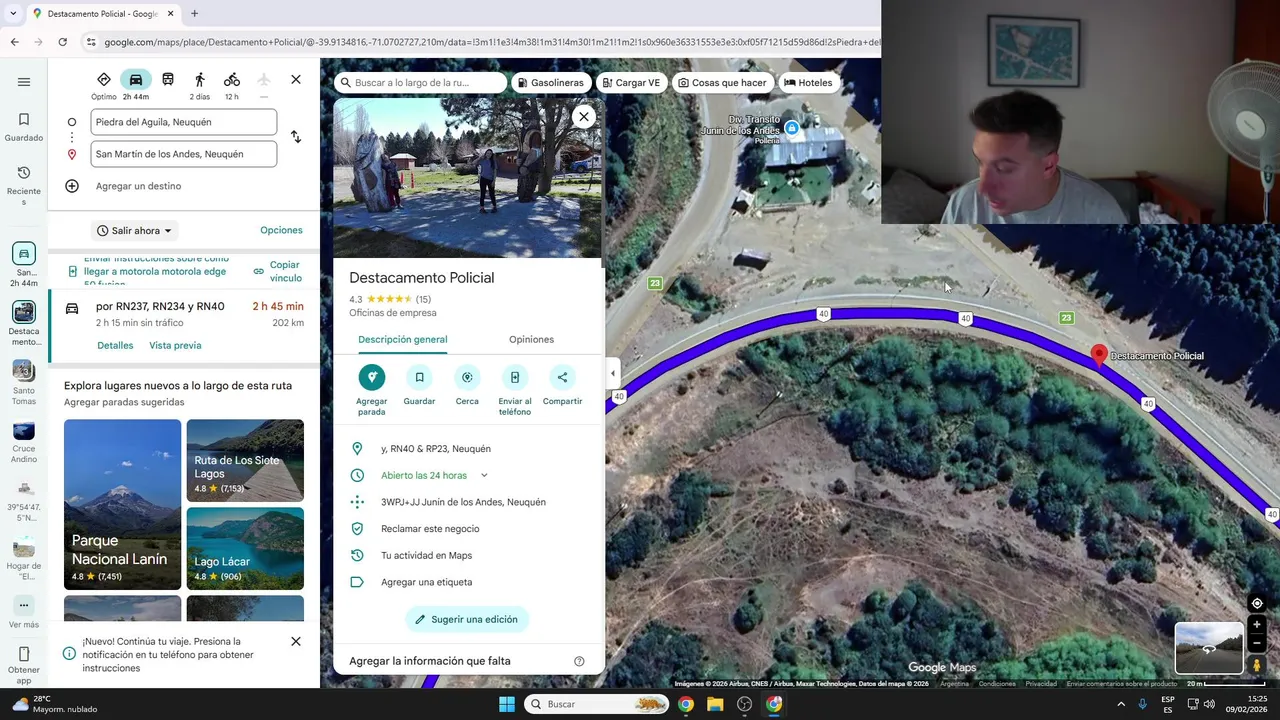Viewport: 1280px width, 720px height.
Task: Click the 3WPJ+JJ plus code row
Action: pos(469,502)
